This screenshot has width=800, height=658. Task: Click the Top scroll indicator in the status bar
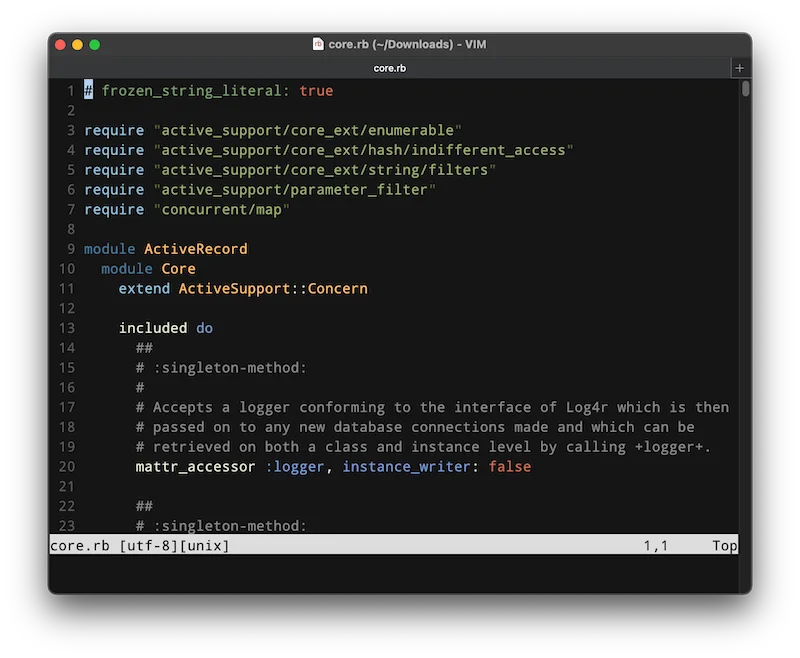point(725,545)
